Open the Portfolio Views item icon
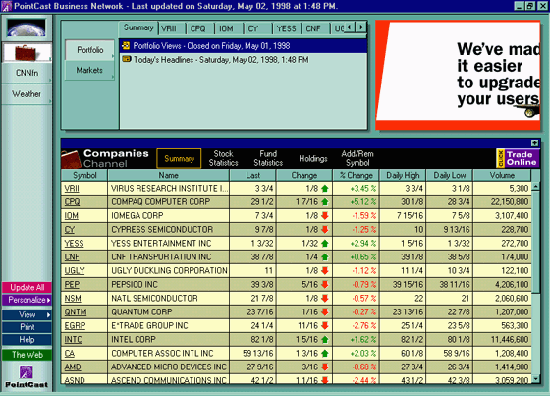 (126, 46)
